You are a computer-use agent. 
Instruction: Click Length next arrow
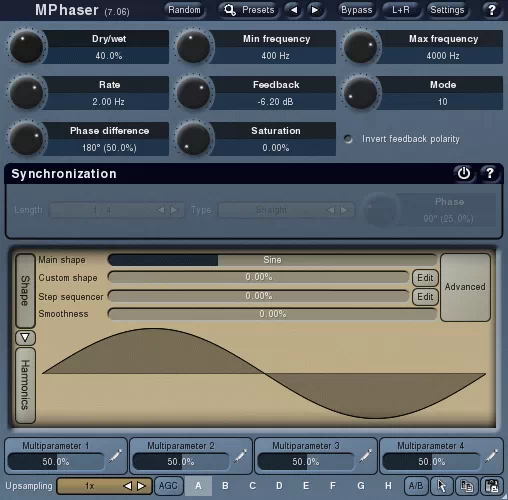pyautogui.click(x=174, y=210)
